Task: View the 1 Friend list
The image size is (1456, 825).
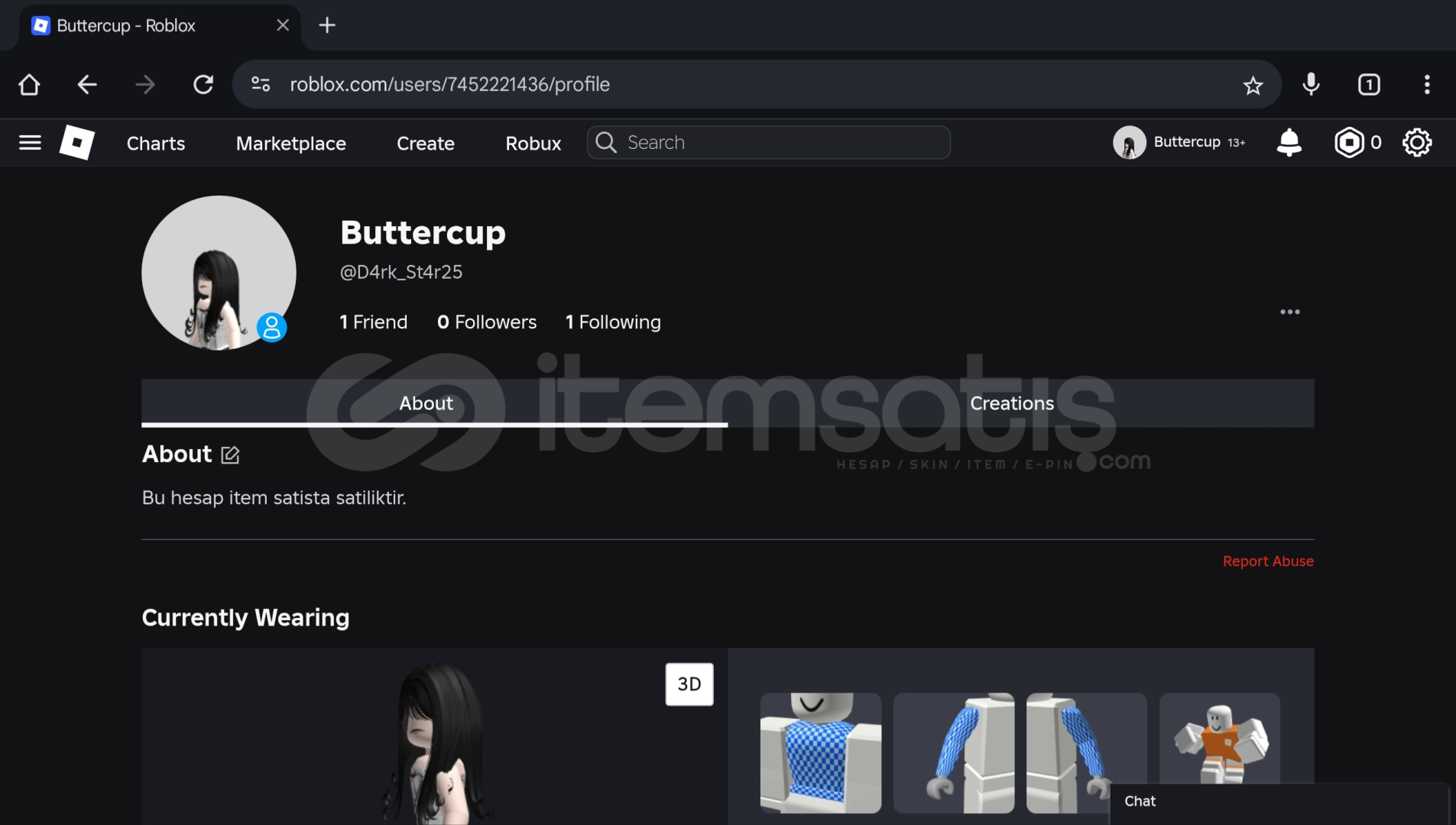Action: tap(374, 322)
